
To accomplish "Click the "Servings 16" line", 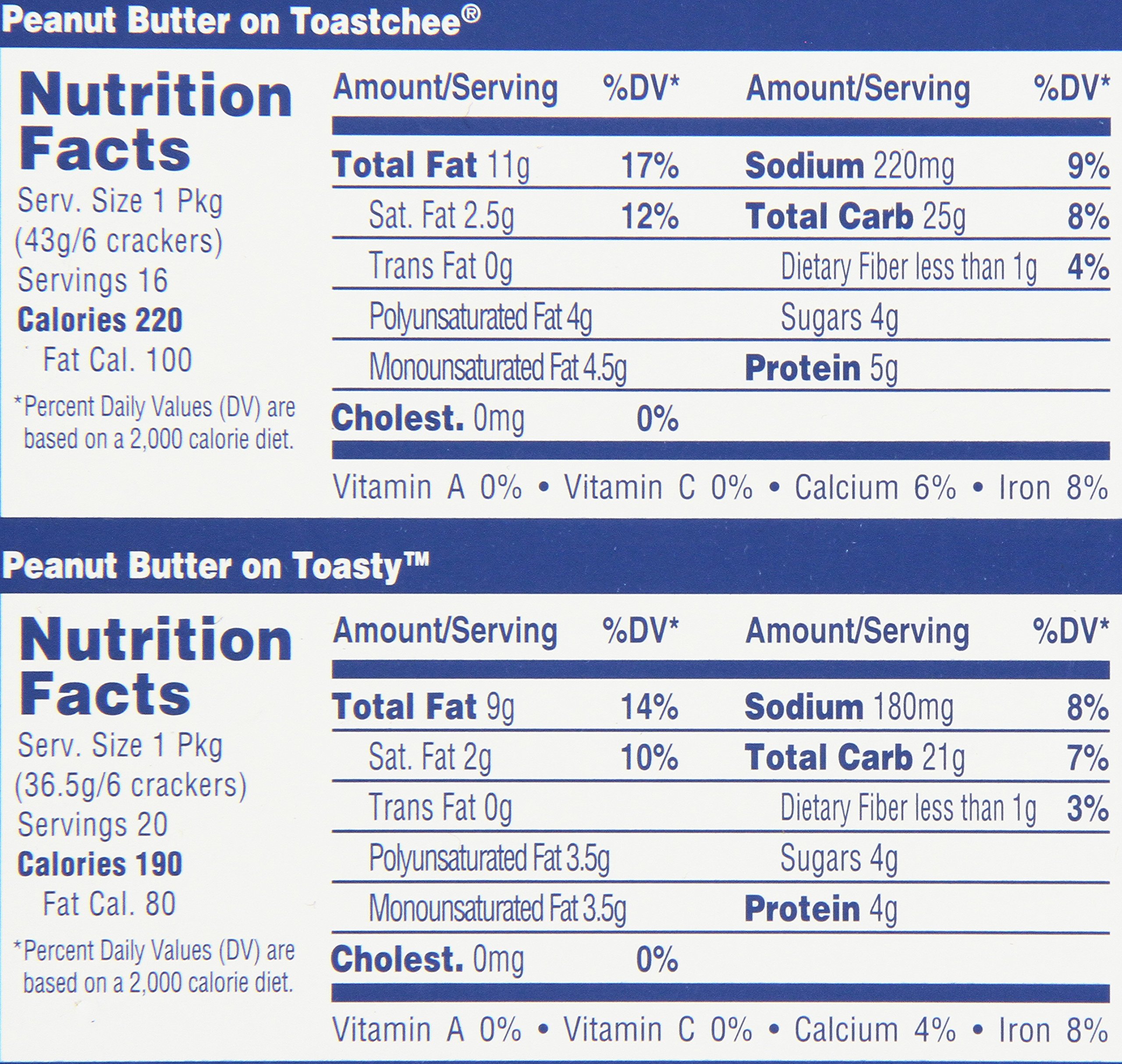I will [x=93, y=280].
